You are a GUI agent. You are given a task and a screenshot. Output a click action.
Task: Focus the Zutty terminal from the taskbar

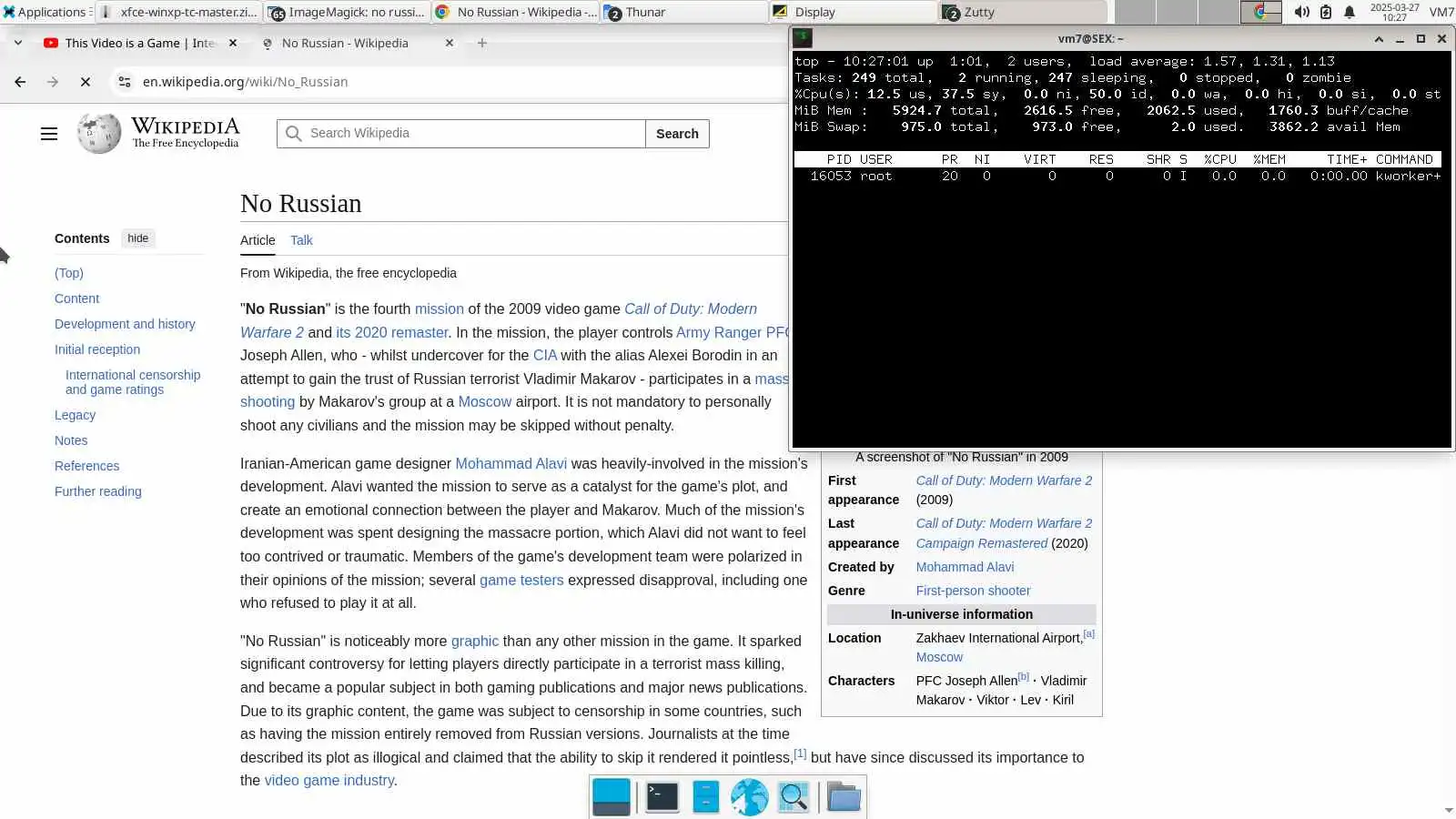coord(1023,12)
